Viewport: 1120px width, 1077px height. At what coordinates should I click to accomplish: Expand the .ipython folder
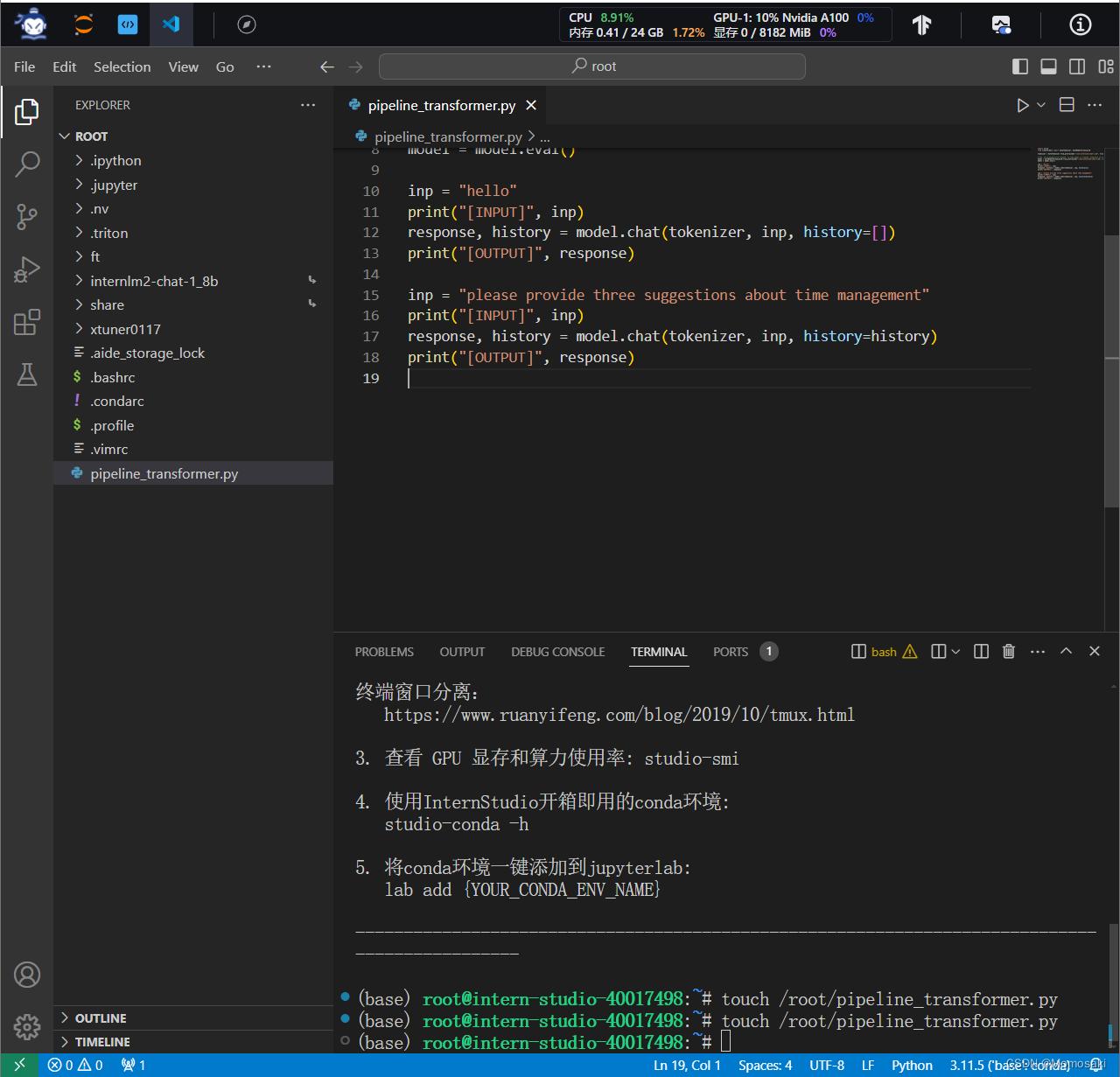click(x=193, y=160)
